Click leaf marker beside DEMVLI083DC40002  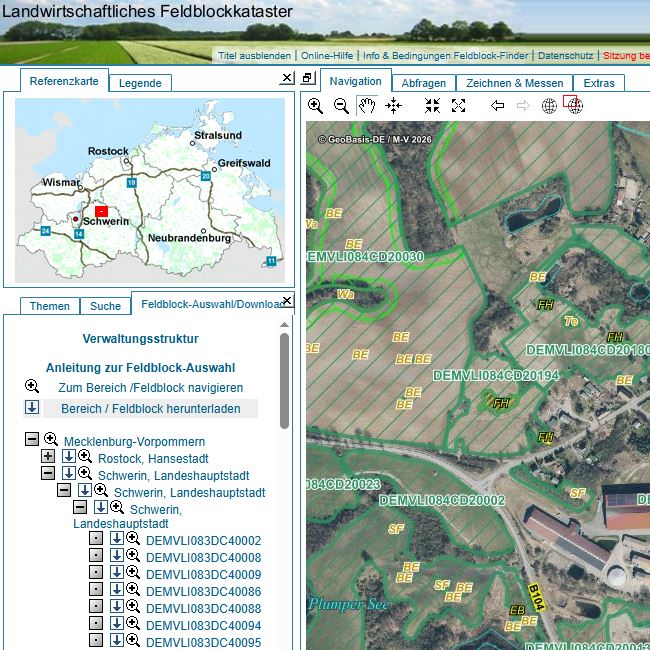click(x=96, y=538)
